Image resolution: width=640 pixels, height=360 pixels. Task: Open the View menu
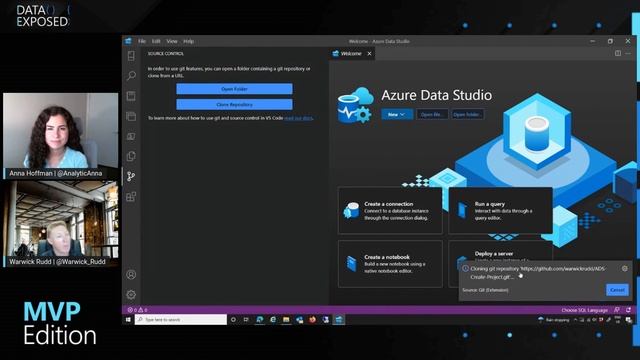click(171, 41)
